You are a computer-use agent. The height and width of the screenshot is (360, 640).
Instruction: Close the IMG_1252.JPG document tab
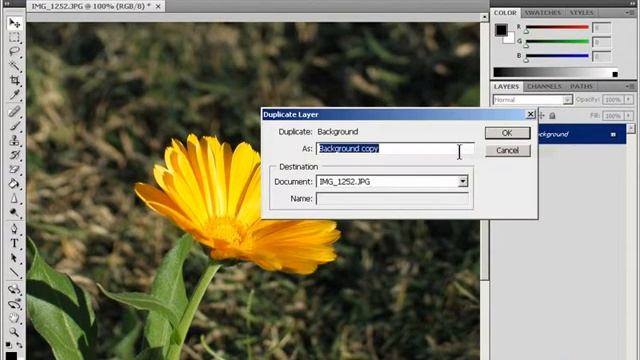(158, 6)
